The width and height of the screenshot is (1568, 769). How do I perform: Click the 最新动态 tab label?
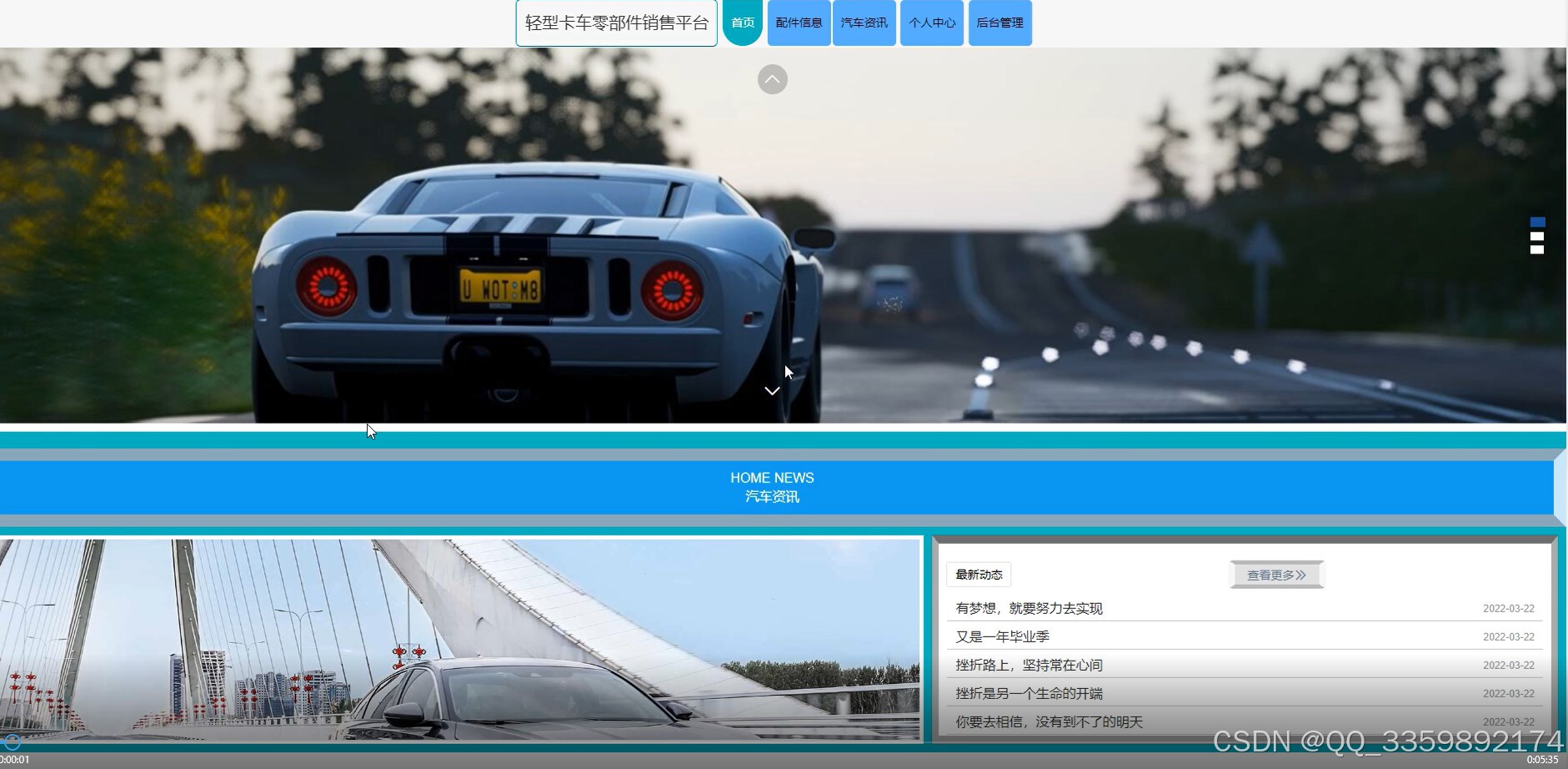[980, 574]
